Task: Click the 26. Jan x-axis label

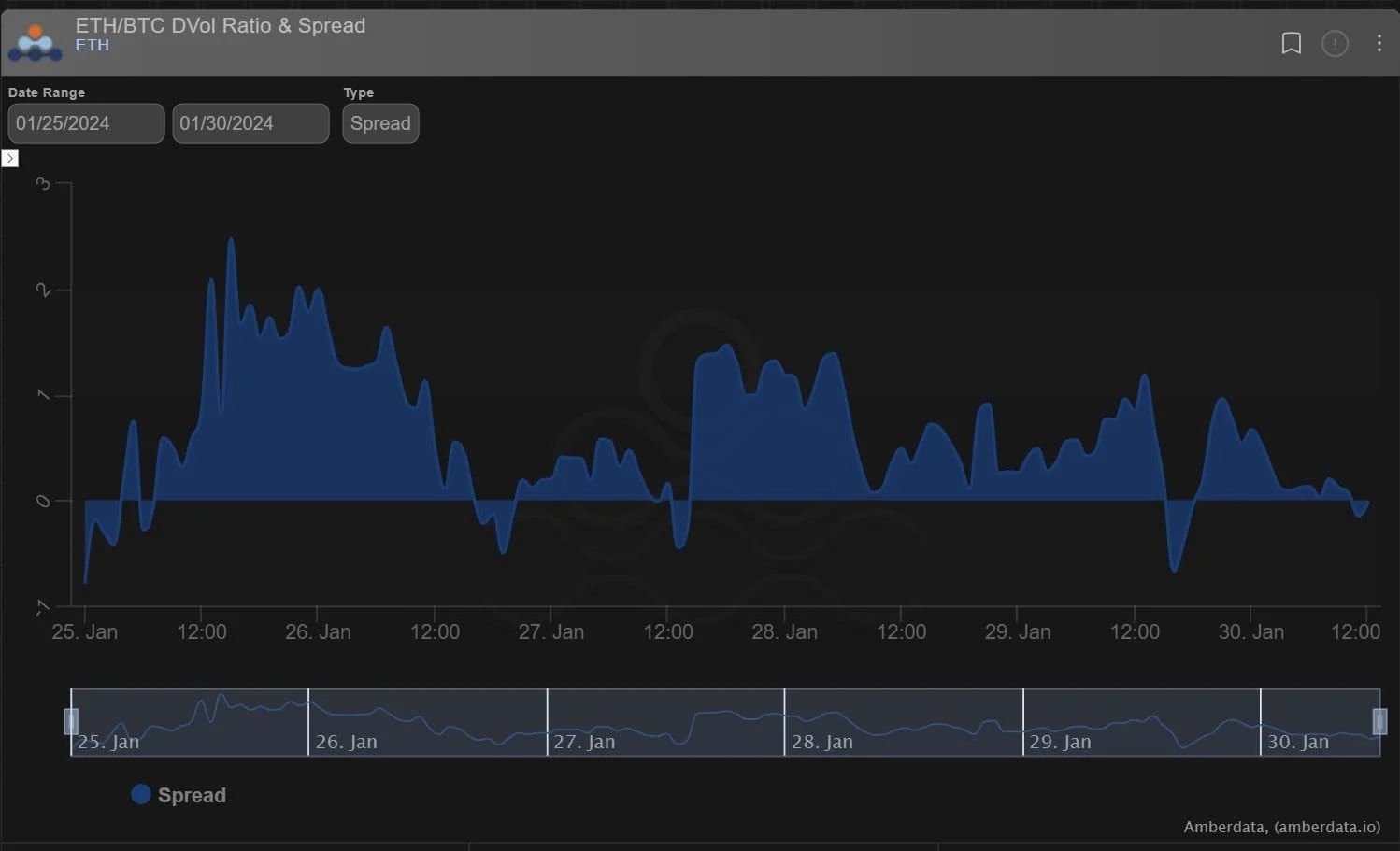Action: point(318,632)
